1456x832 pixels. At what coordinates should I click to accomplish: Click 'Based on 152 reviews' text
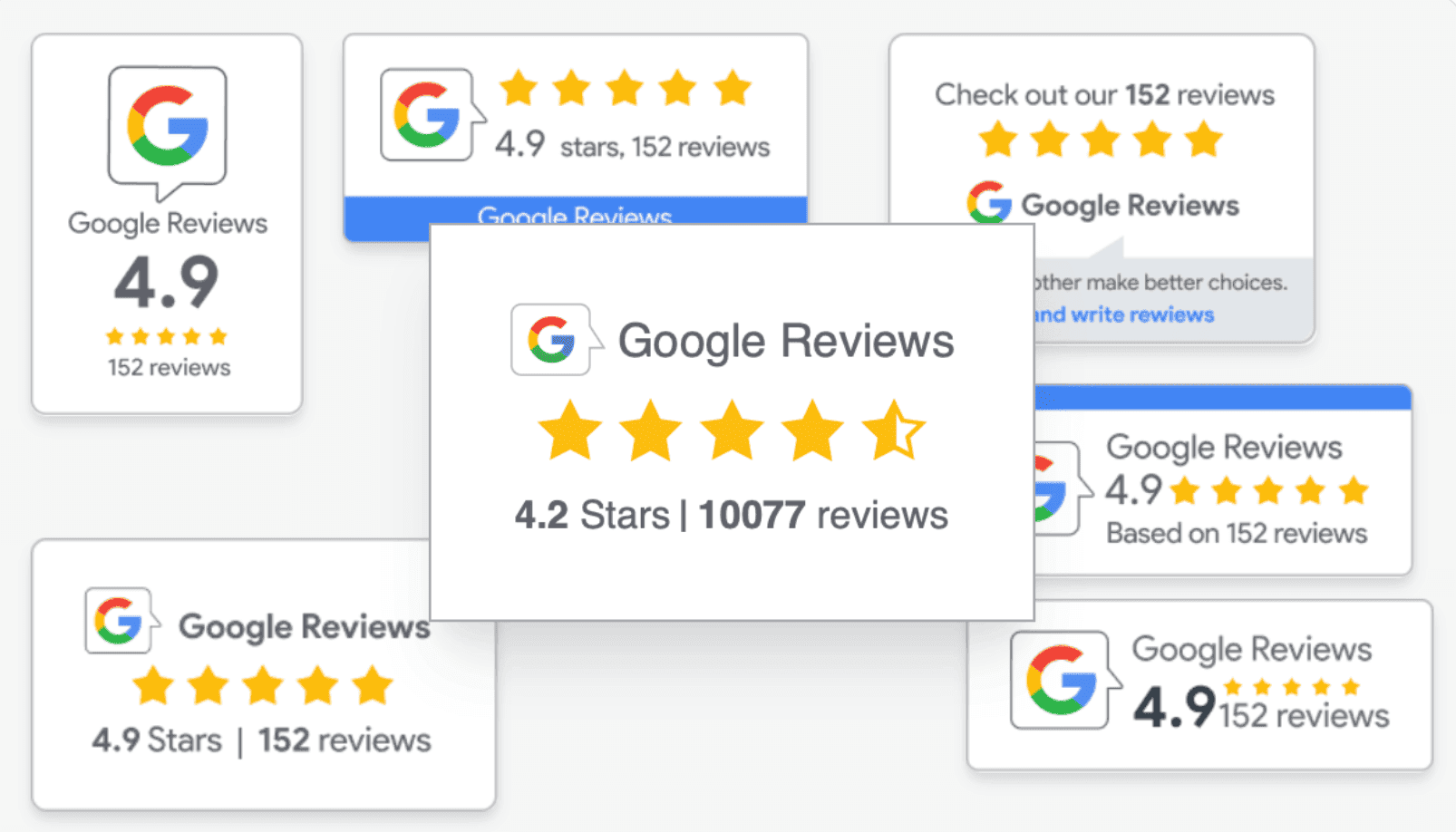(1237, 533)
